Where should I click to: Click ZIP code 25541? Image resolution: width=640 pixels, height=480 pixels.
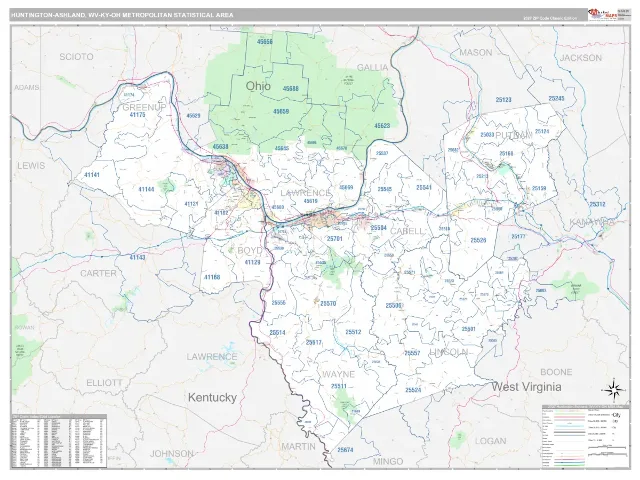click(424, 188)
